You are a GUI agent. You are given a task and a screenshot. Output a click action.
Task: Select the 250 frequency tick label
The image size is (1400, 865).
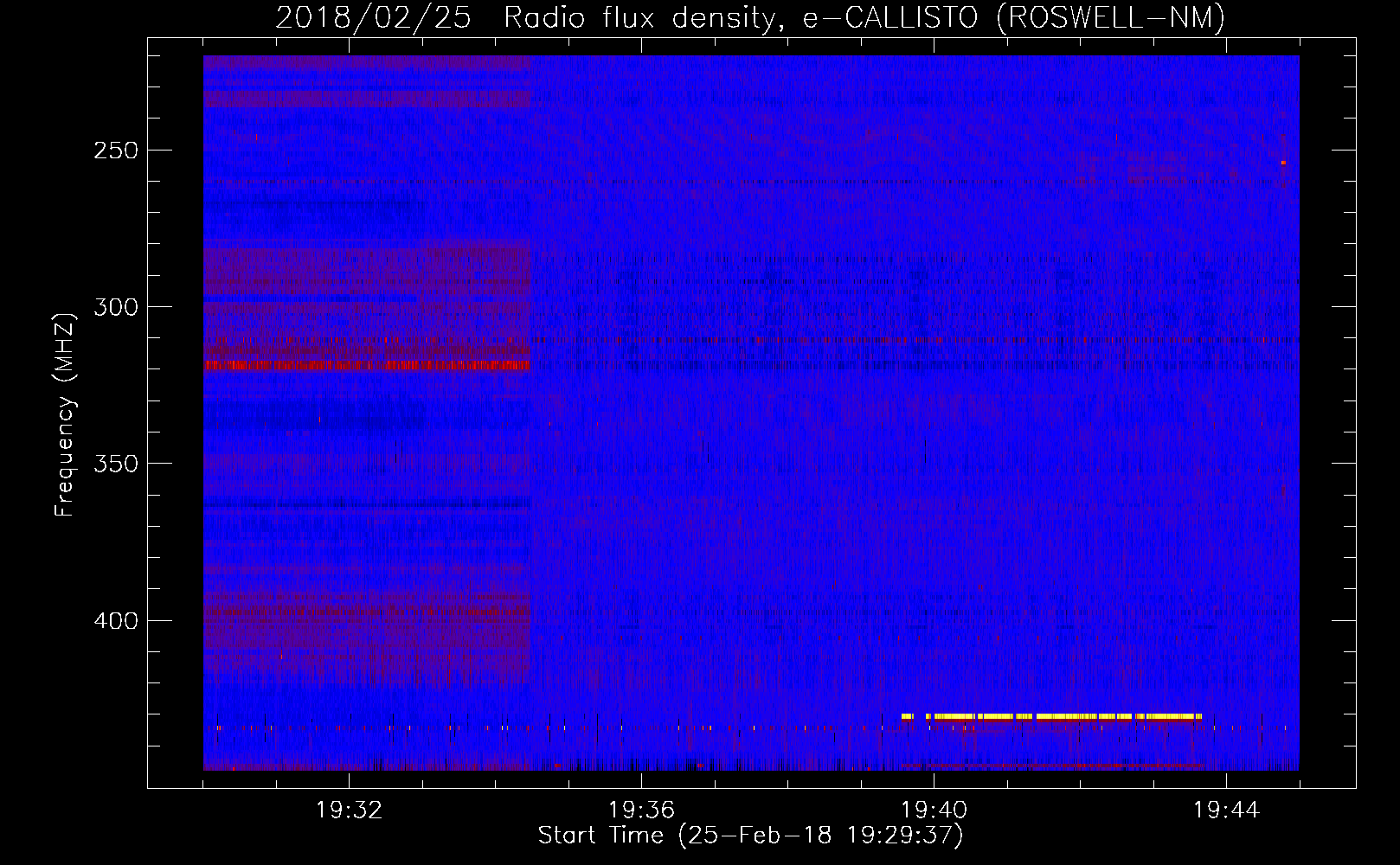click(x=116, y=151)
